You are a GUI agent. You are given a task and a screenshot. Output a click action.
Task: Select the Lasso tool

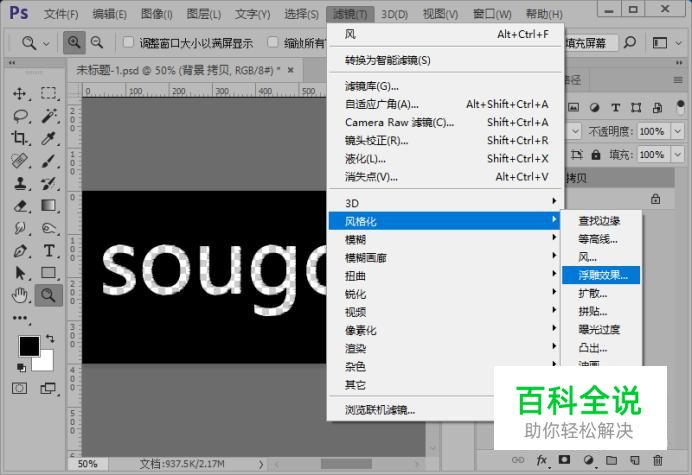click(20, 116)
